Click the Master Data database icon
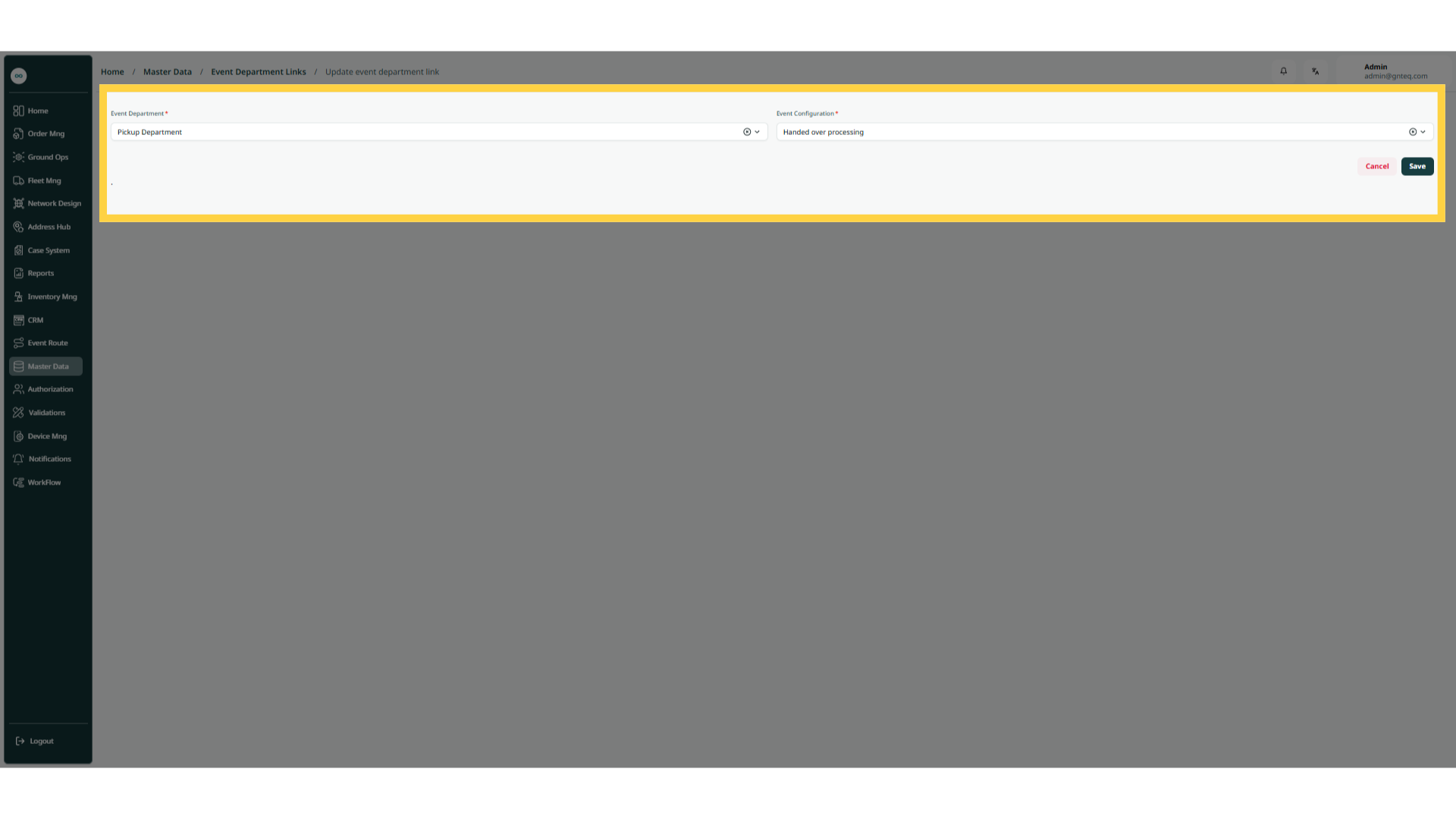The image size is (1456, 819). click(18, 366)
